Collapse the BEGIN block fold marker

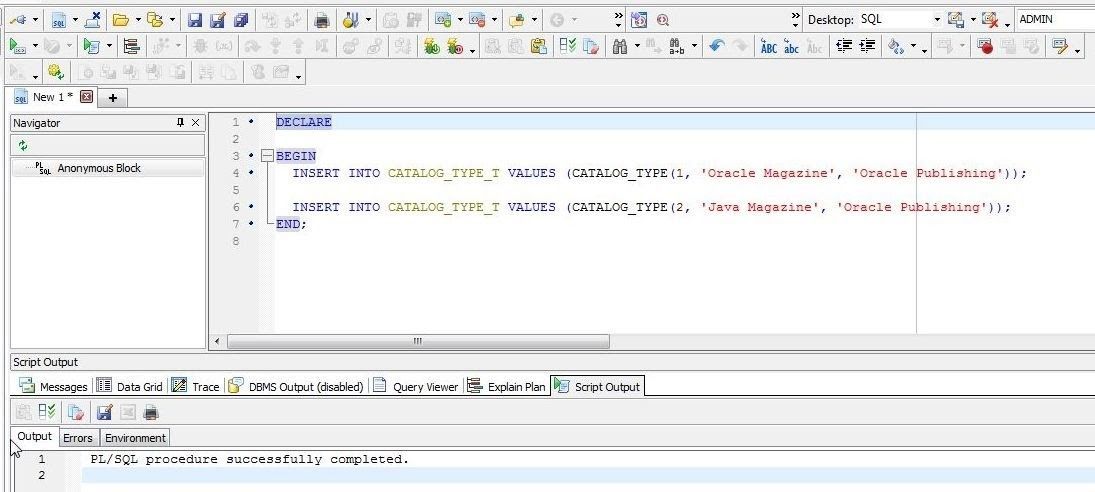coord(266,156)
